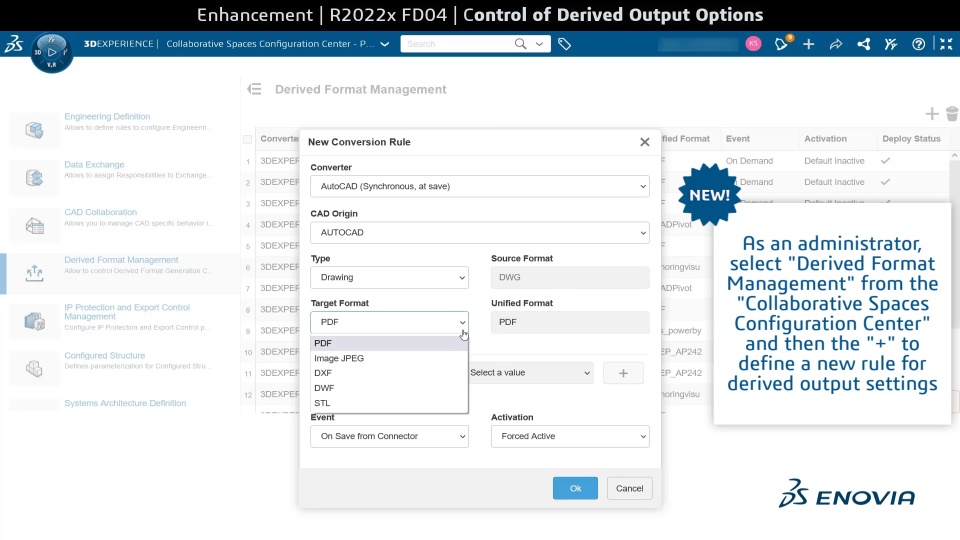Click the Cancel button

tap(629, 488)
